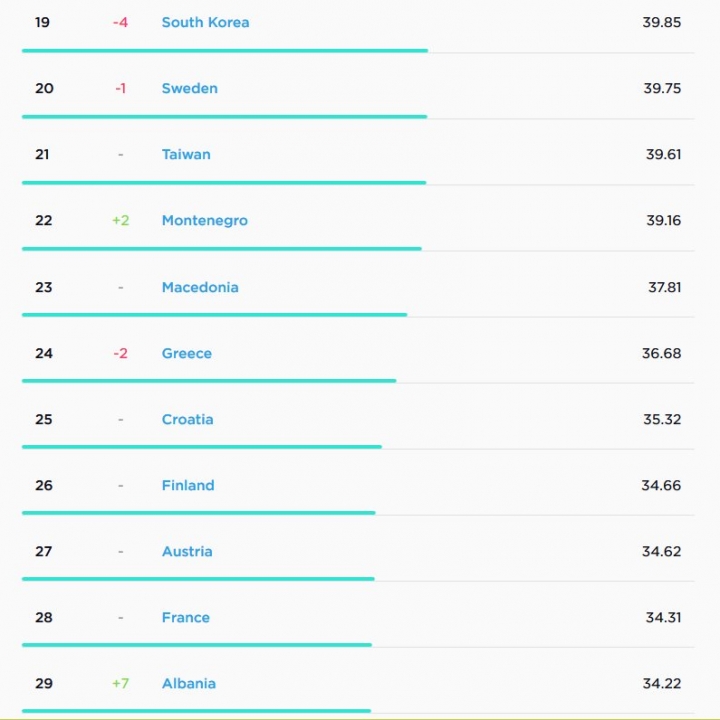The image size is (720, 720).
Task: Click Greece's -2 rank change indicator
Action: click(120, 353)
